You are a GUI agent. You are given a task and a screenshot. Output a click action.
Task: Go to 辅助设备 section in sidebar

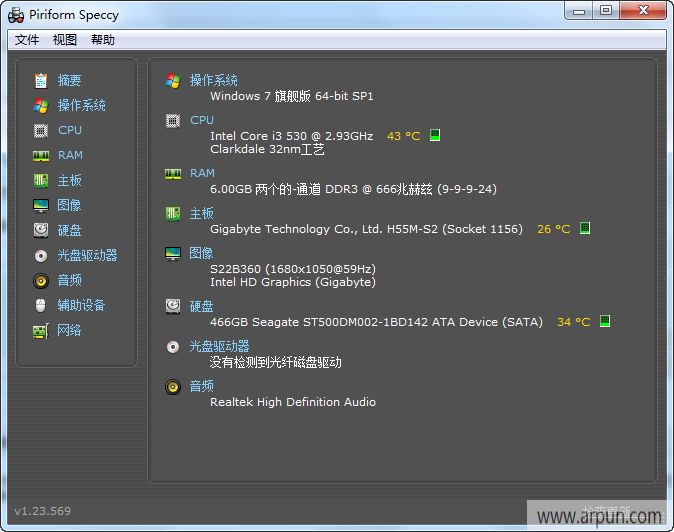(x=82, y=306)
